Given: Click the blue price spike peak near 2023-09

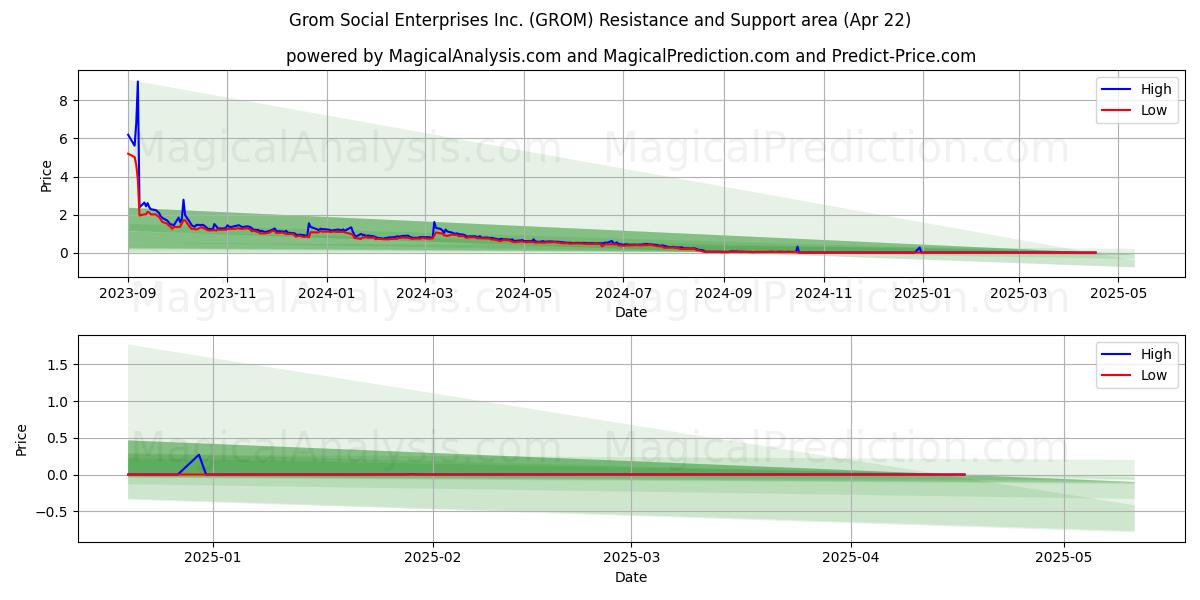Looking at the screenshot, I should (x=138, y=83).
